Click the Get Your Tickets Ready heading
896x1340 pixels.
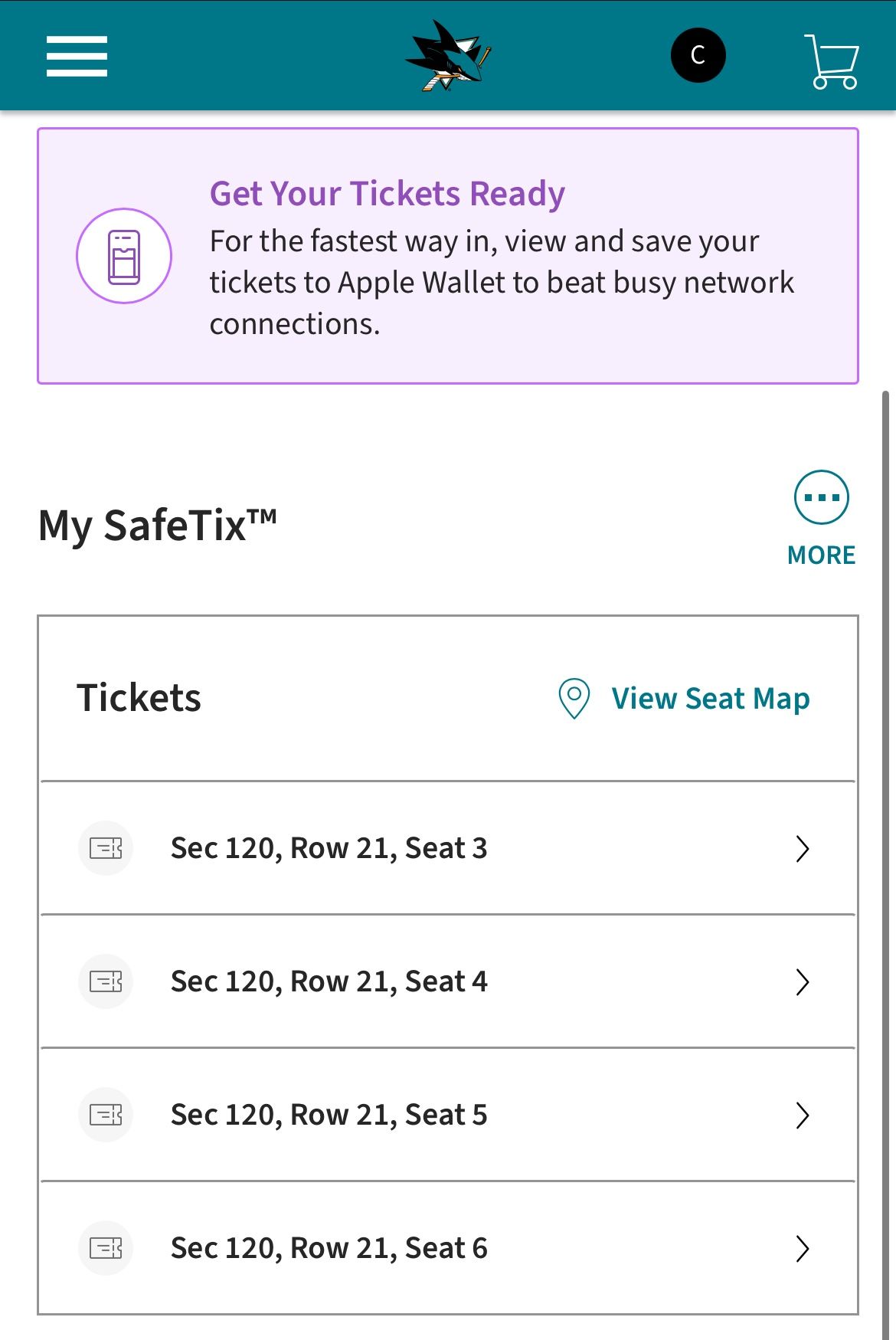pyautogui.click(x=387, y=194)
